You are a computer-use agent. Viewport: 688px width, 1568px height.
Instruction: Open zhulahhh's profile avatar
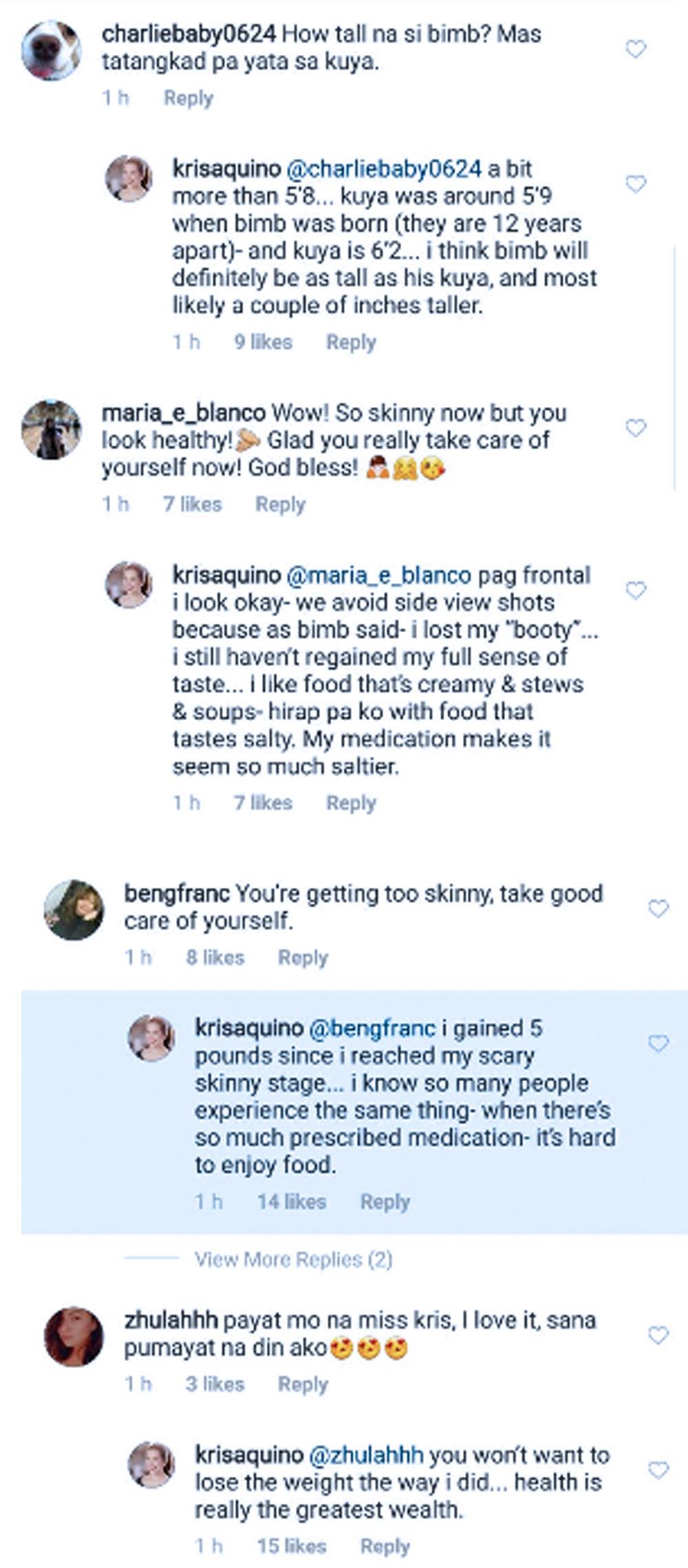[74, 1336]
